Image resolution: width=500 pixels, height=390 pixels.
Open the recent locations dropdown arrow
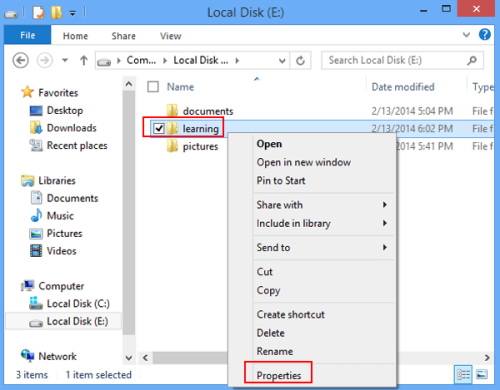(x=65, y=61)
